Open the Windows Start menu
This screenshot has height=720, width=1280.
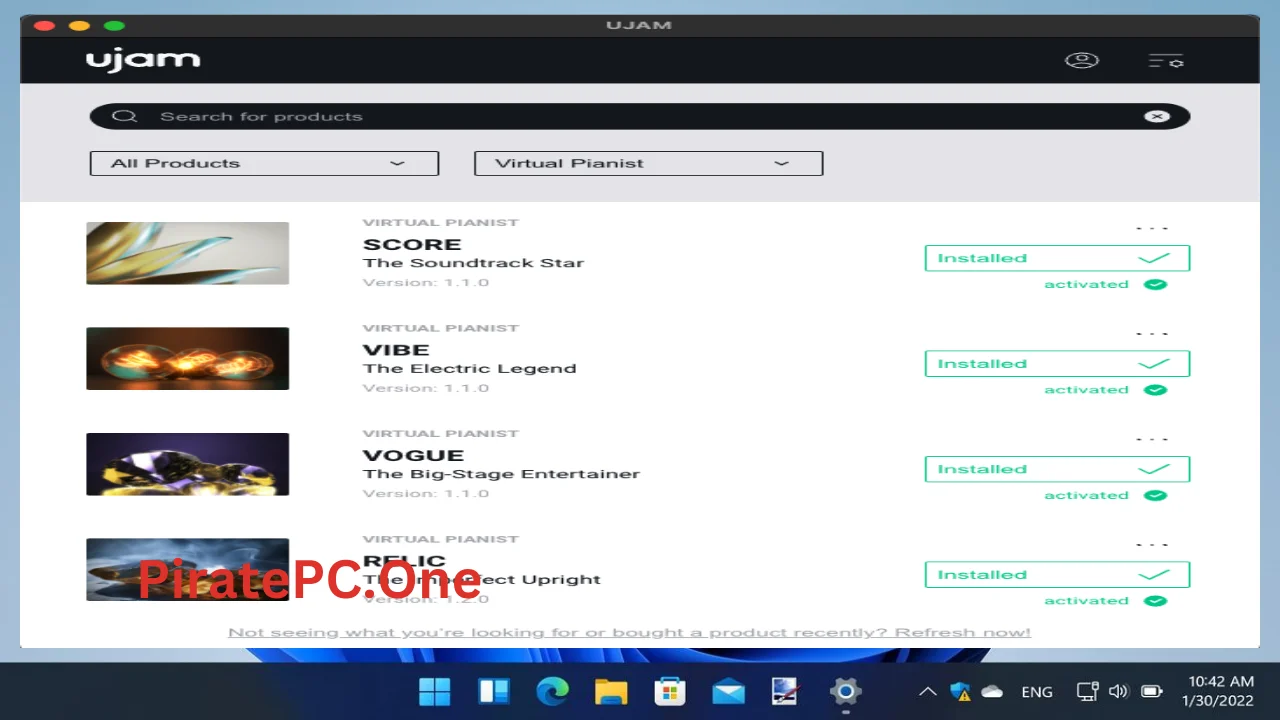pyautogui.click(x=435, y=691)
